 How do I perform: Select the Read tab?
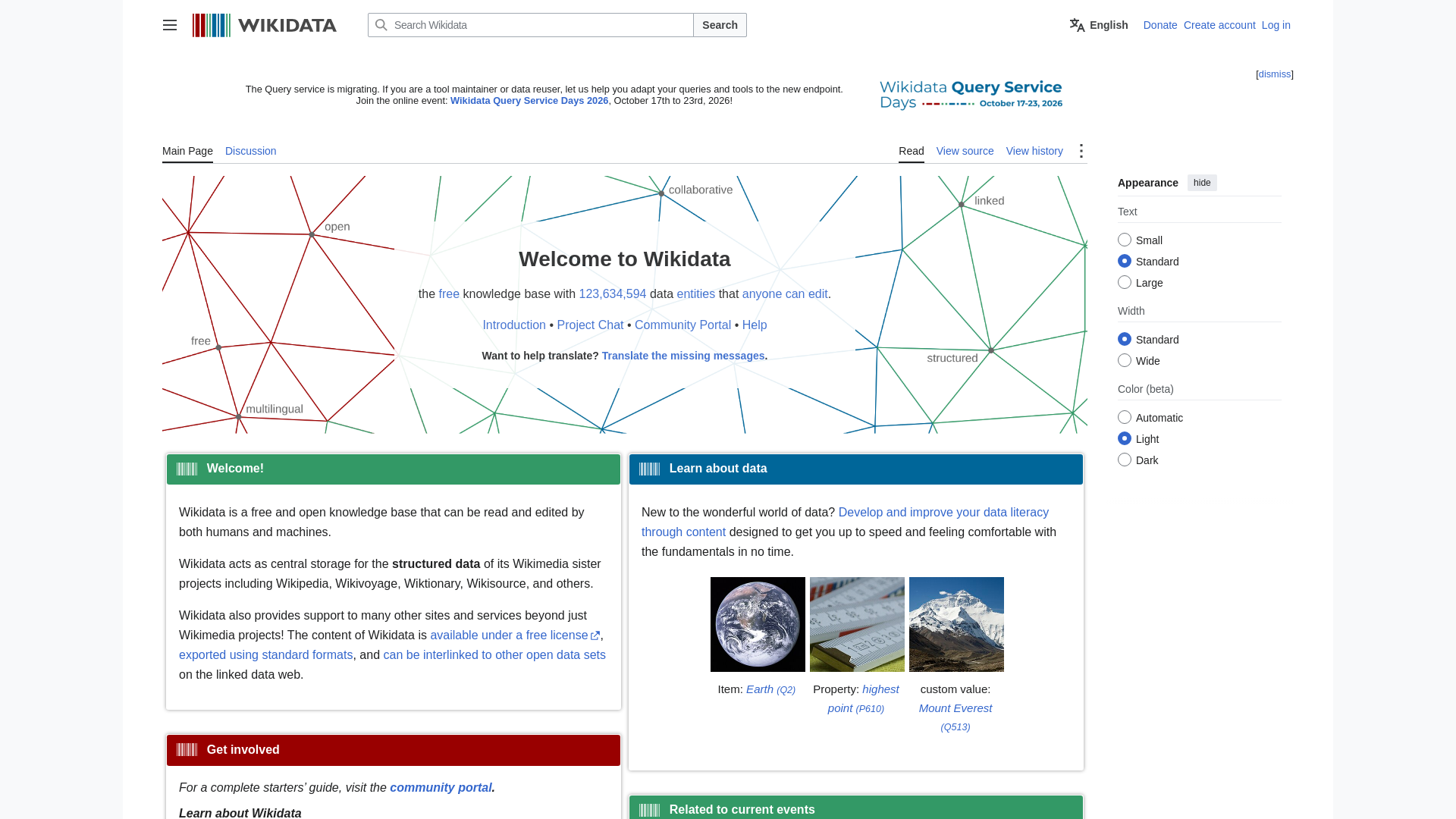[911, 151]
